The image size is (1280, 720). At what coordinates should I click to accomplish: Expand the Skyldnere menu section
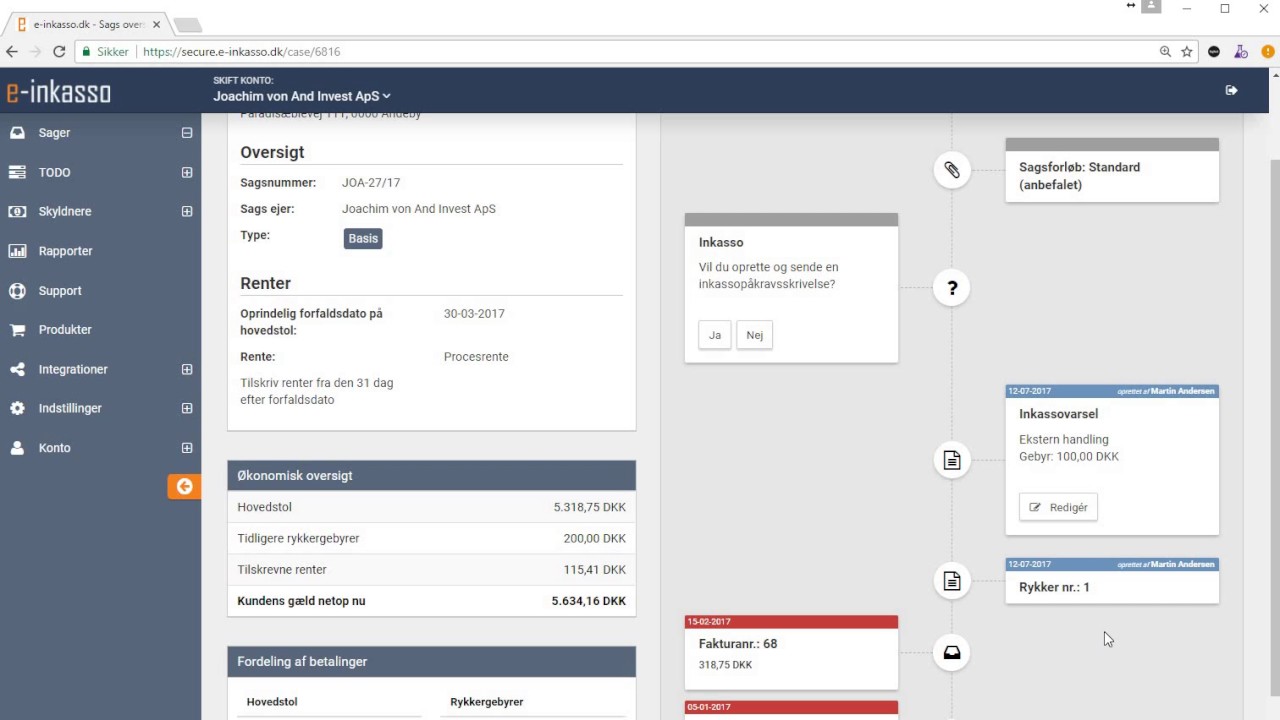tap(186, 212)
